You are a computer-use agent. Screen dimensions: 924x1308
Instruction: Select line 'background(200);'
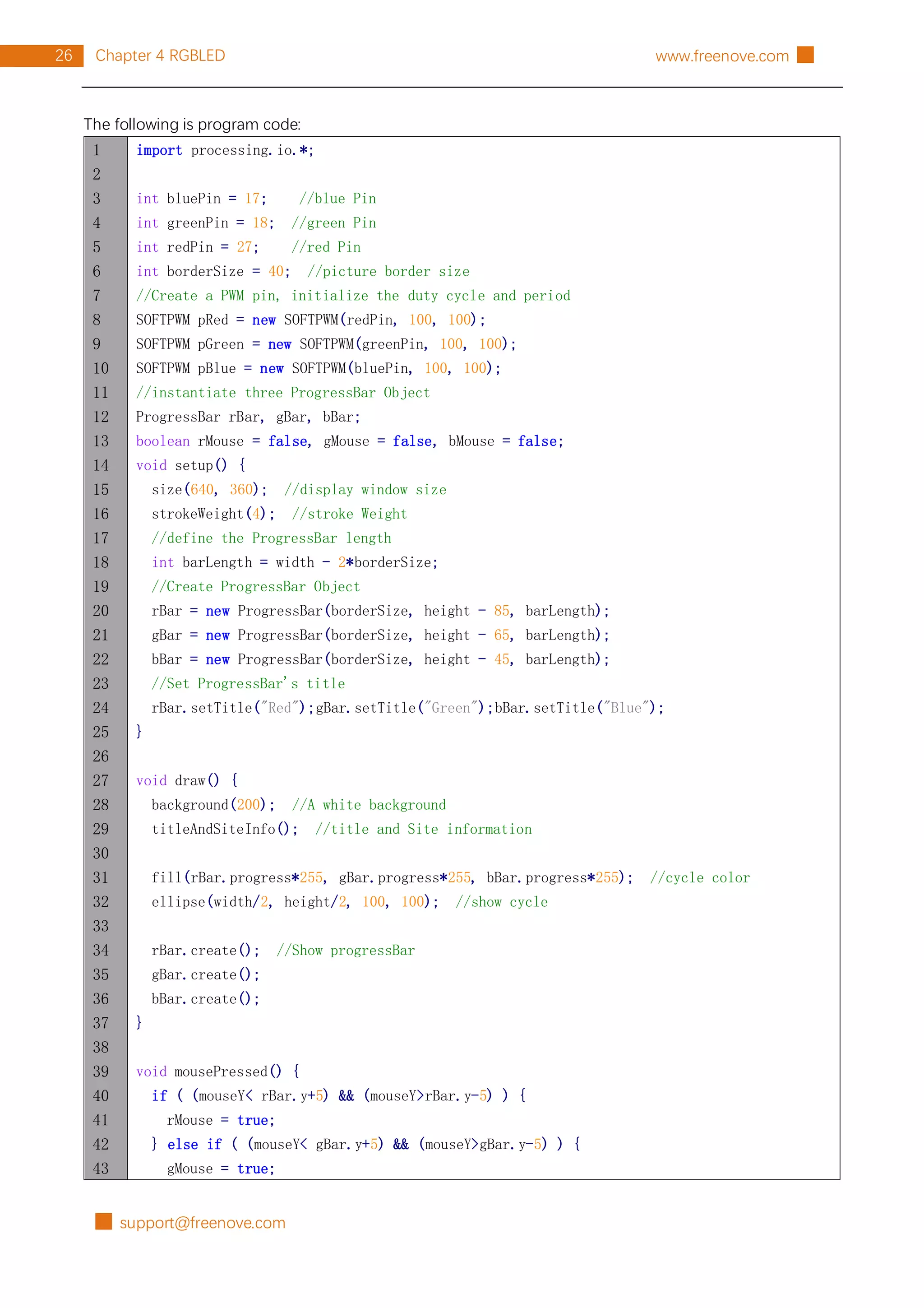coord(213,805)
